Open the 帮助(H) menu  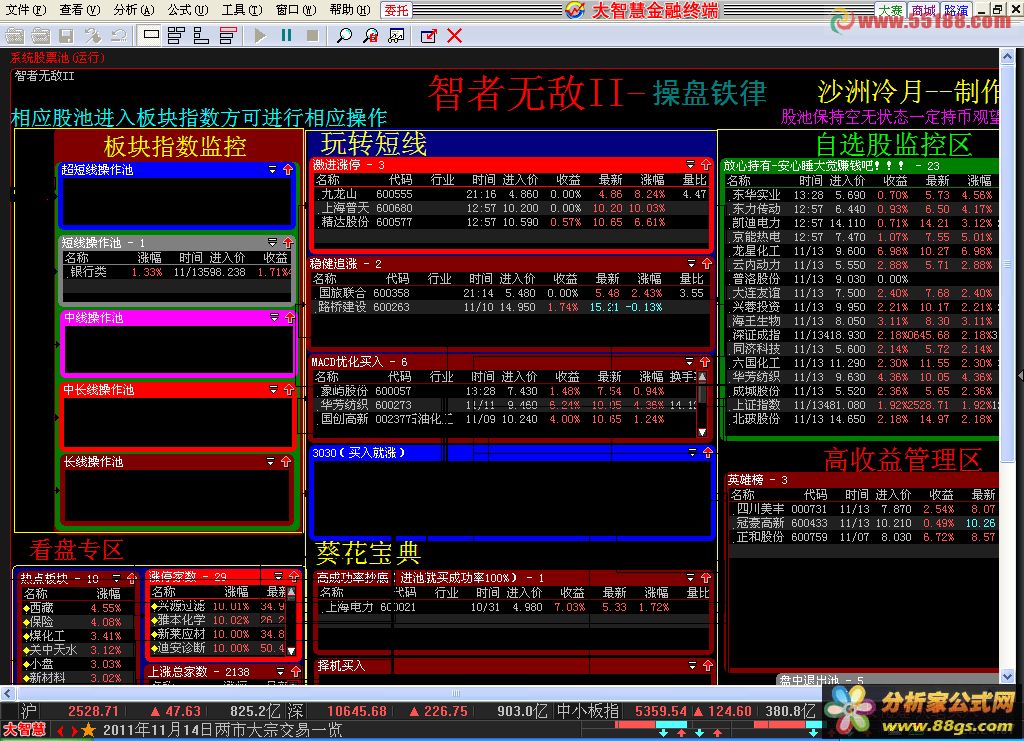349,10
